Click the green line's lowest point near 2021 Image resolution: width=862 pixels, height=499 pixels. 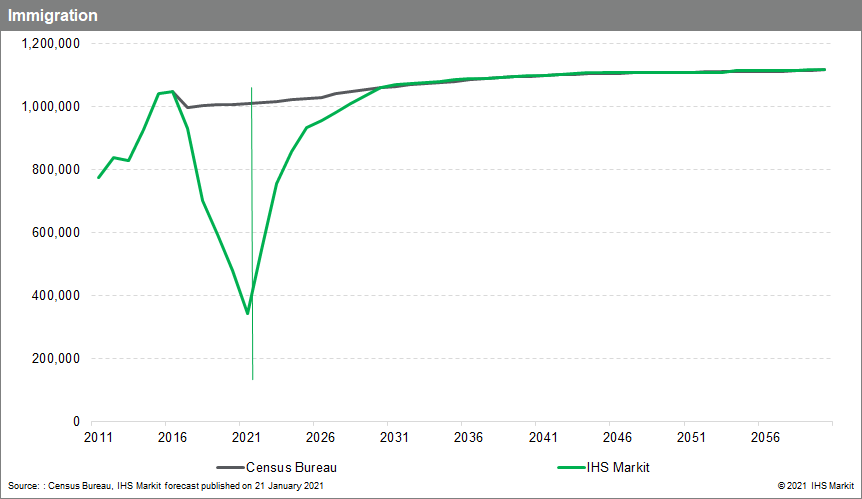(x=247, y=314)
